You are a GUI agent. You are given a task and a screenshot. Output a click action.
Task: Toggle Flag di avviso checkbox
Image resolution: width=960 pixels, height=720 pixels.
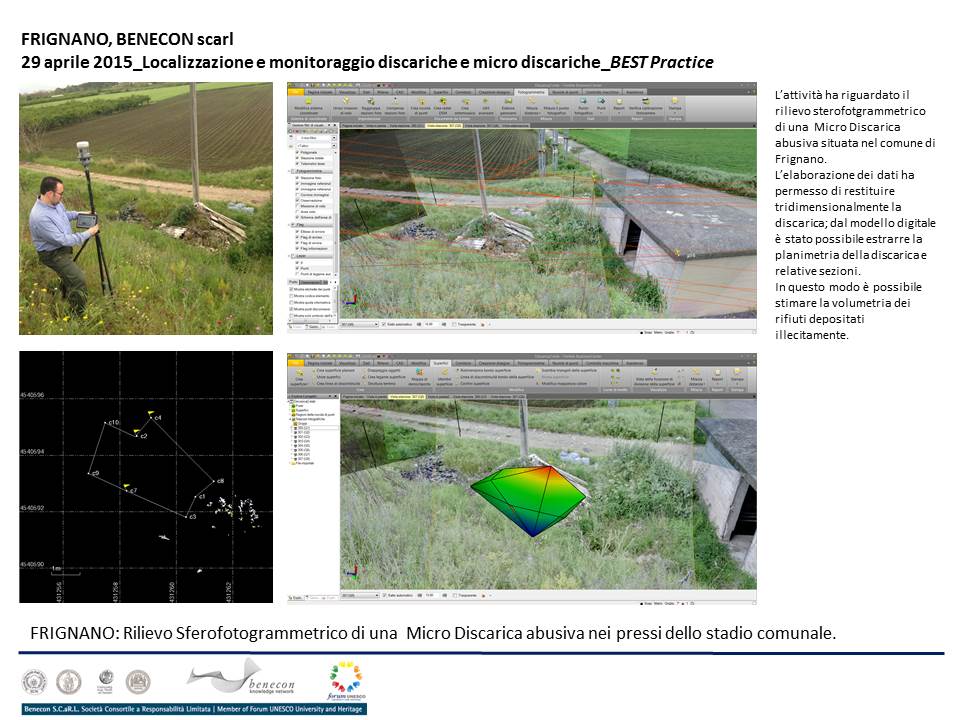[298, 238]
